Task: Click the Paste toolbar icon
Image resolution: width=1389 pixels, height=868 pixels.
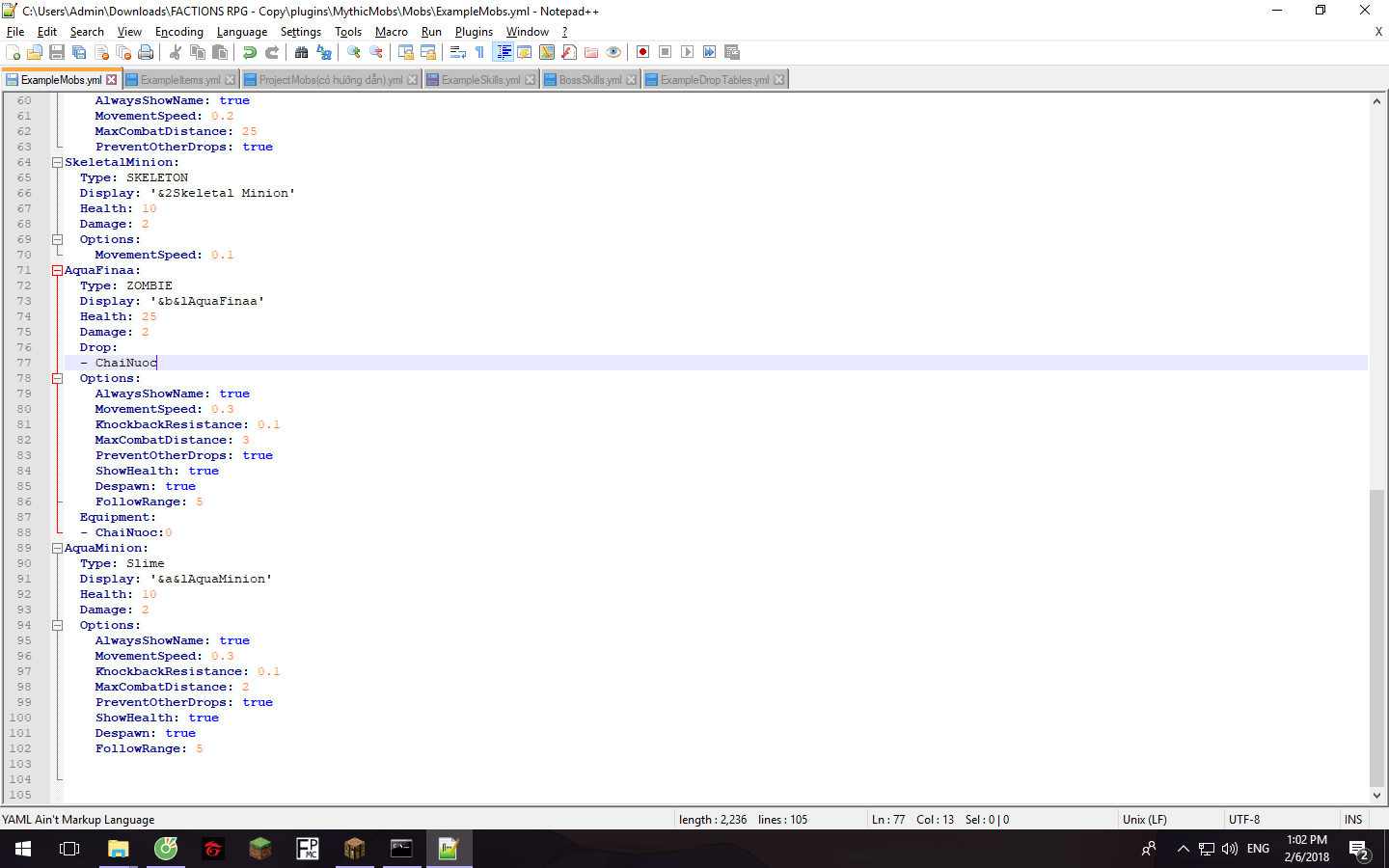Action: pyautogui.click(x=220, y=52)
